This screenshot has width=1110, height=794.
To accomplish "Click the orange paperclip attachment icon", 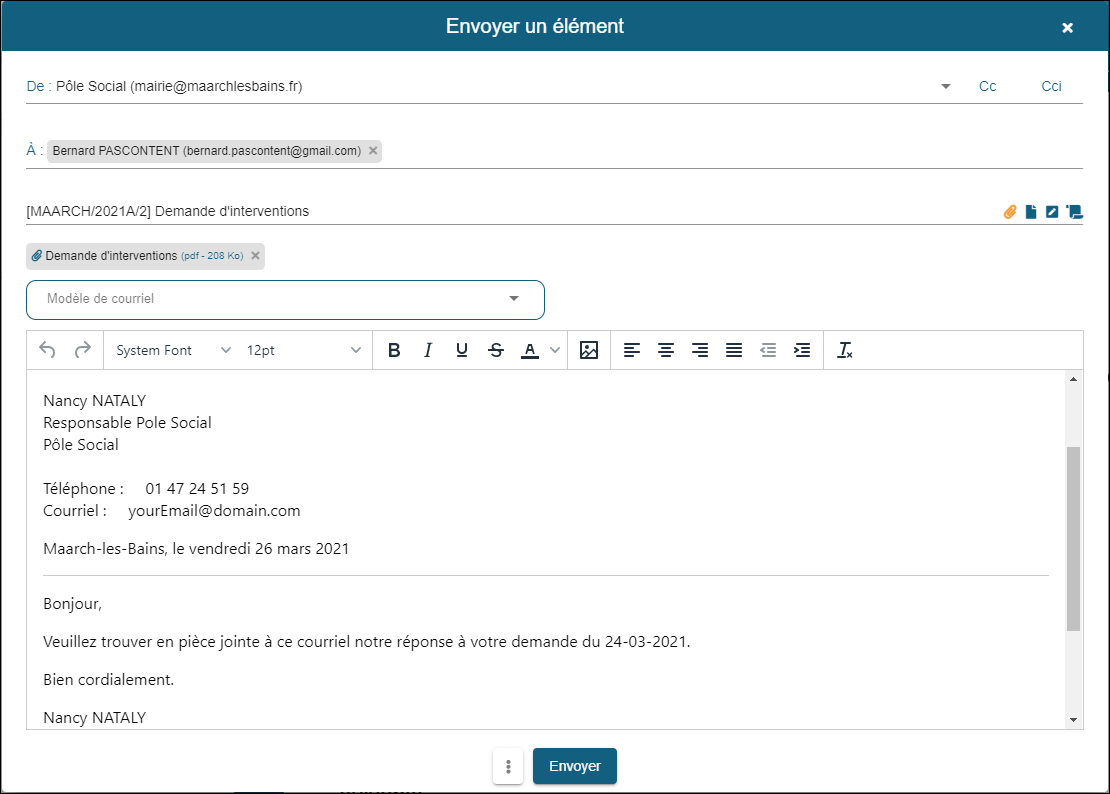I will pos(1010,212).
